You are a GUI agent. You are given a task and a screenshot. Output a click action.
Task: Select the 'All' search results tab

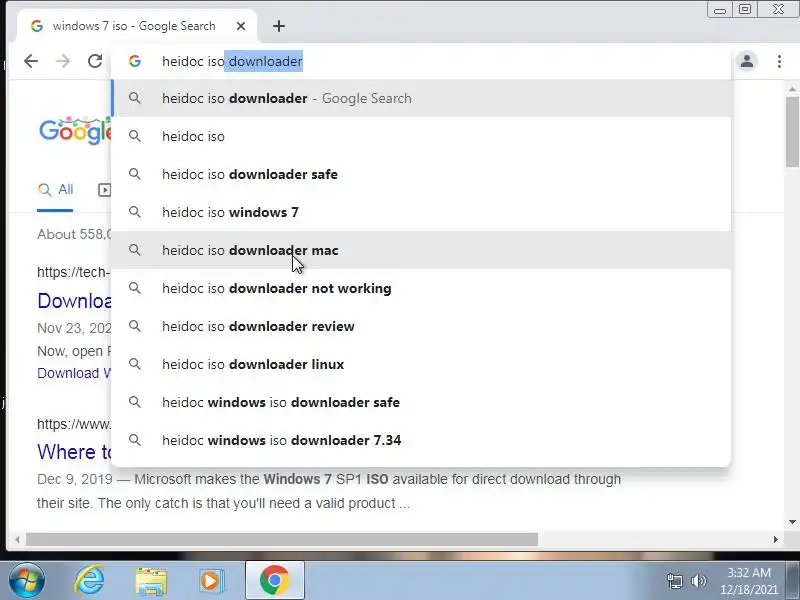[56, 190]
